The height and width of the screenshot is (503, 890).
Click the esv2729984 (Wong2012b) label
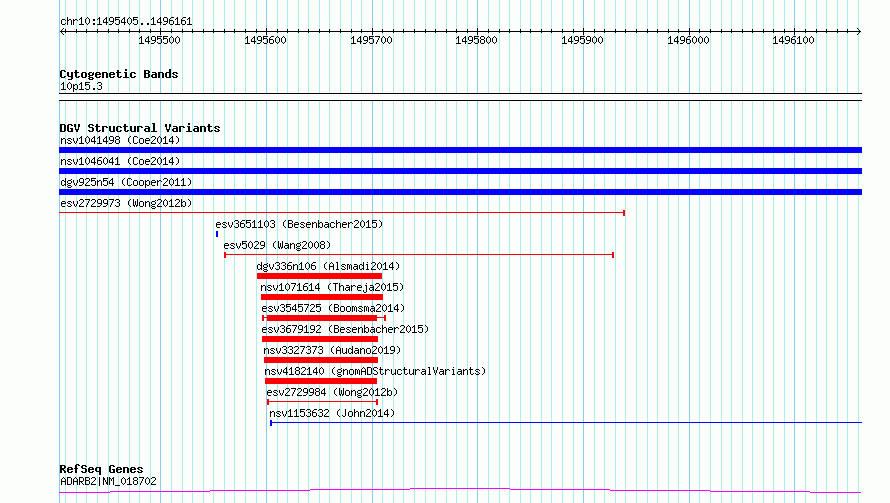[332, 392]
